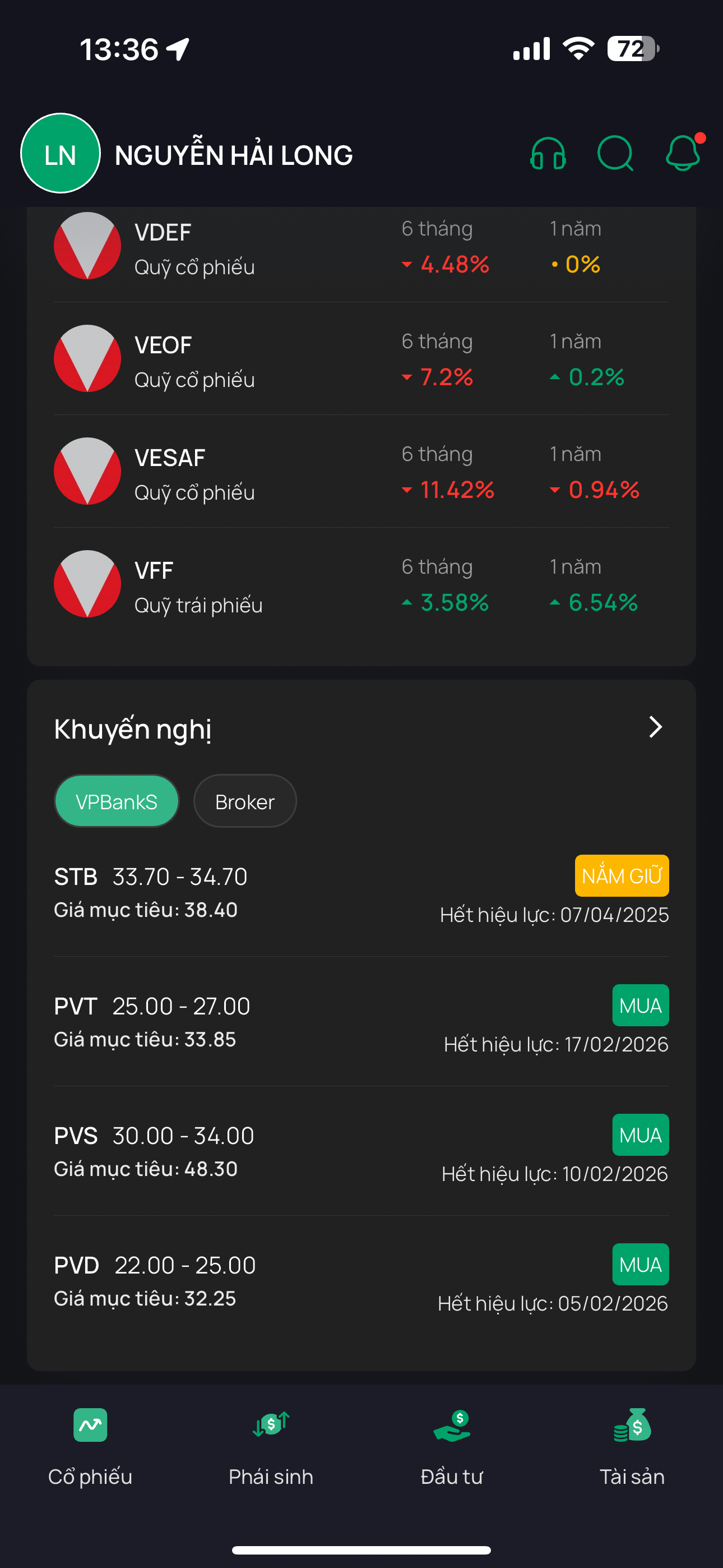723x1568 pixels.
Task: Tap the LN profile avatar
Action: (61, 154)
